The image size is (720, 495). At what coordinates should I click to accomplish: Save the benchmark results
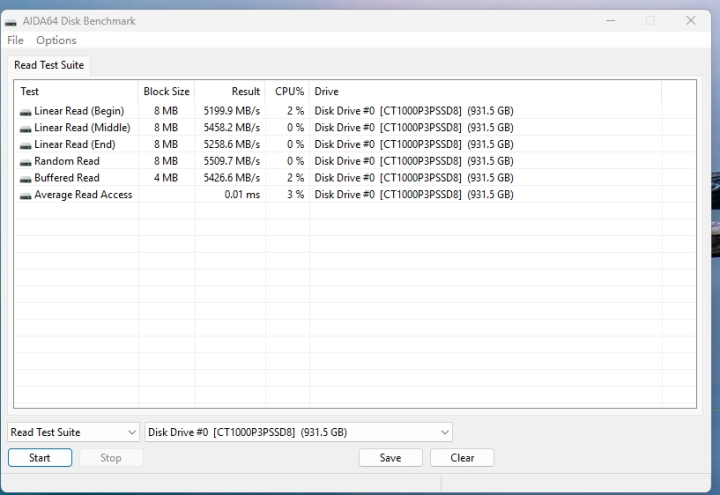(x=390, y=458)
